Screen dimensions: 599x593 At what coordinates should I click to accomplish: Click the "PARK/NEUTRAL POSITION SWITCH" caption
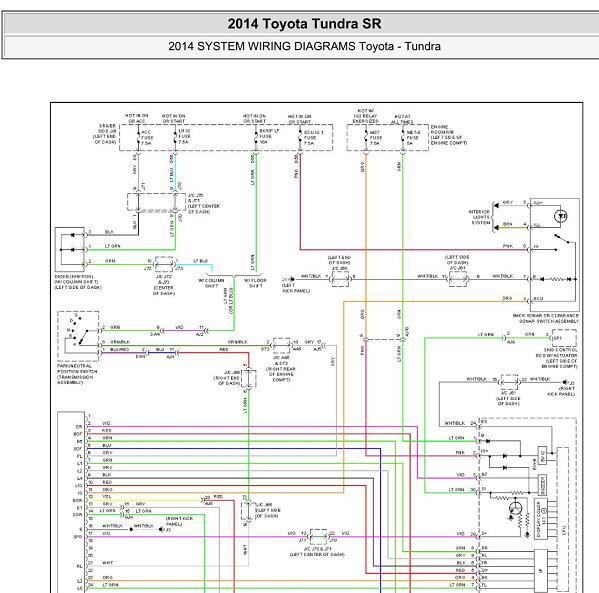[x=77, y=374]
